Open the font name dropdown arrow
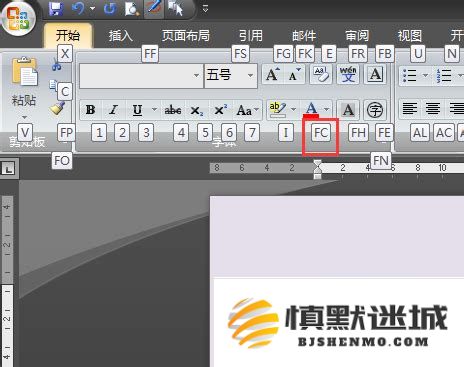Viewport: 464px width, 367px height. (x=197, y=76)
